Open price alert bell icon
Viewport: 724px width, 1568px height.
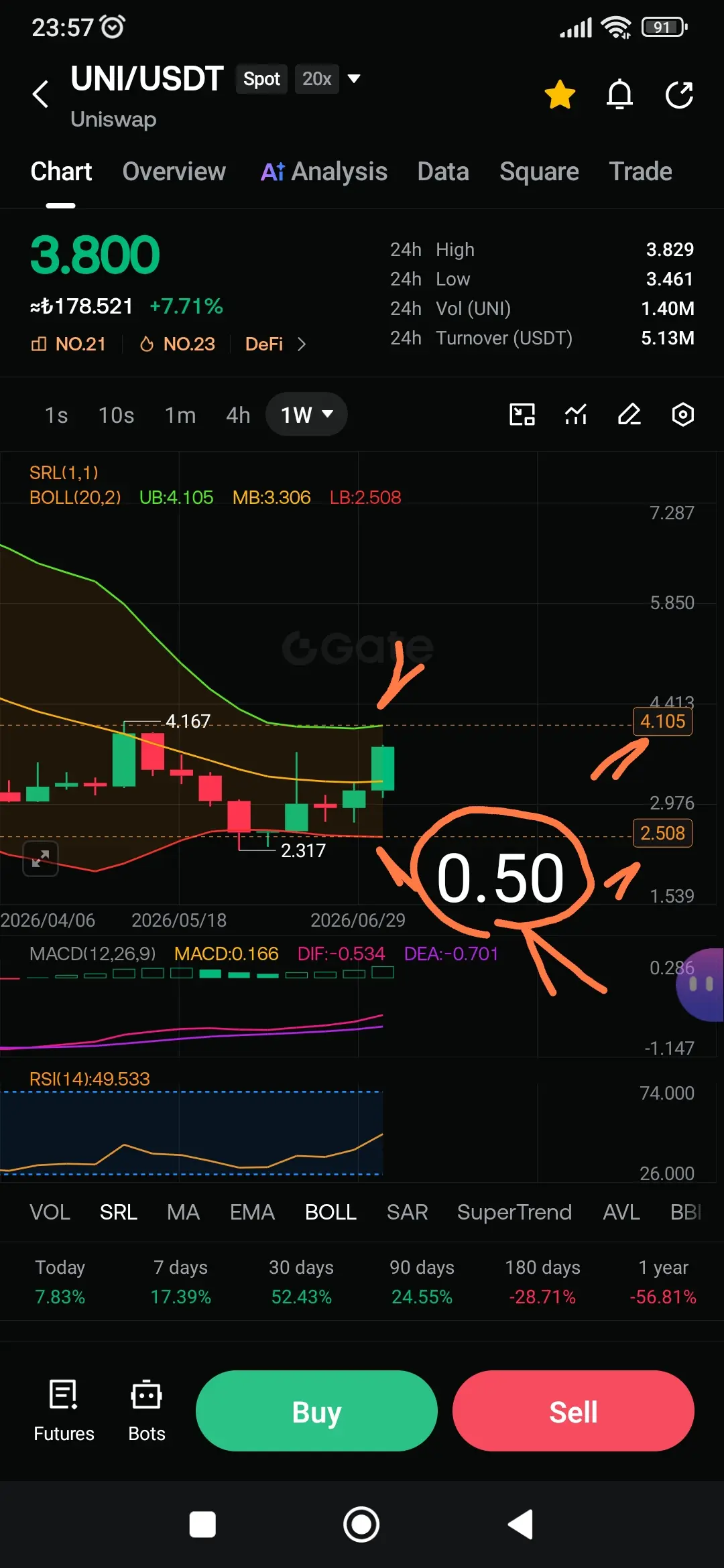tap(619, 94)
